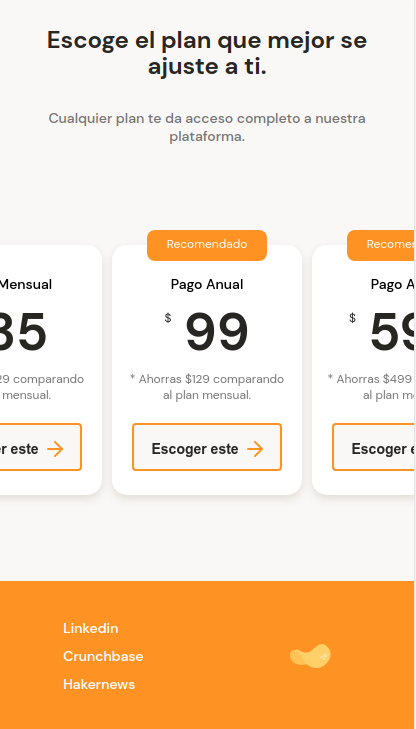Screen dimensions: 416x729
Task: Click the partially visible Recomendado badge at right
Action: pos(381,245)
